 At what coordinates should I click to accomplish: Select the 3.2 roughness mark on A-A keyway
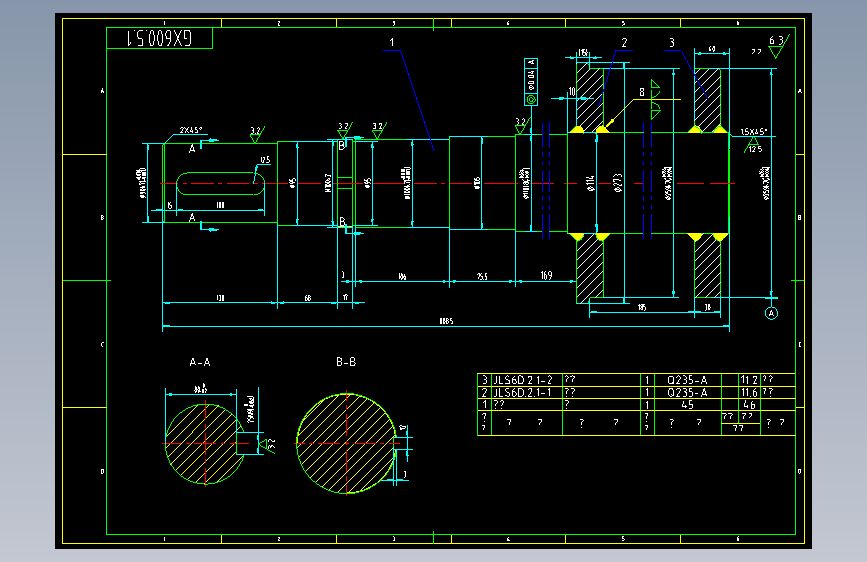(269, 445)
